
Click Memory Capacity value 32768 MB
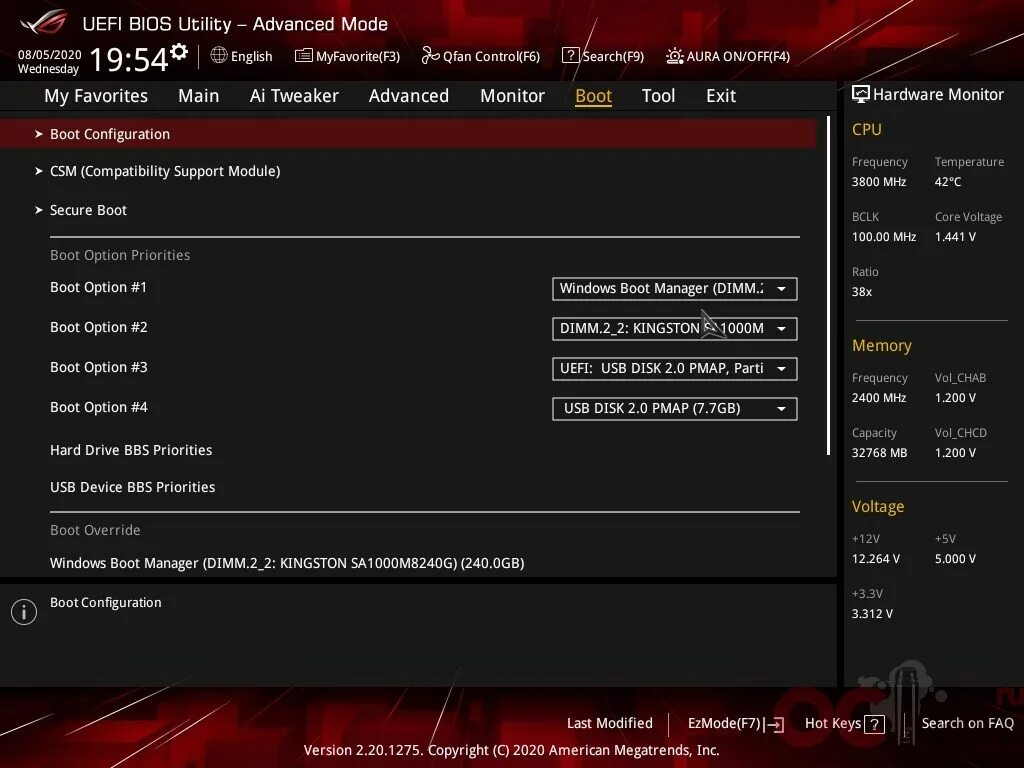tap(879, 453)
